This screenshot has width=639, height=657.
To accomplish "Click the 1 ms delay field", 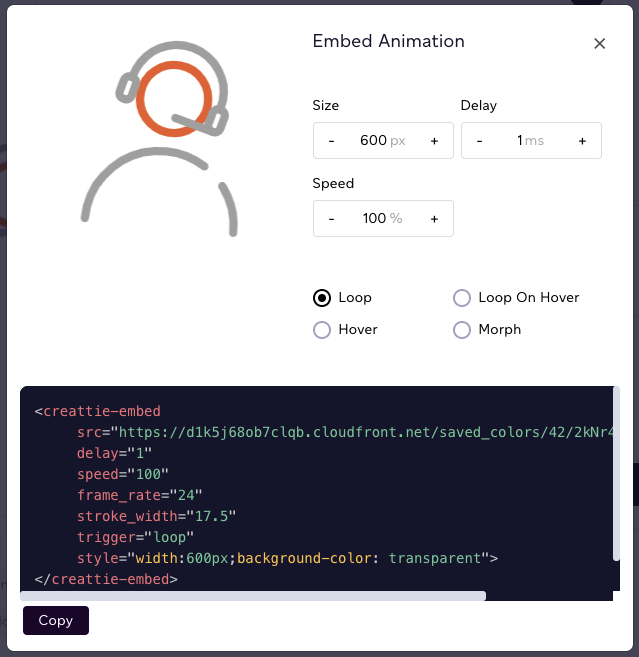I will 530,140.
